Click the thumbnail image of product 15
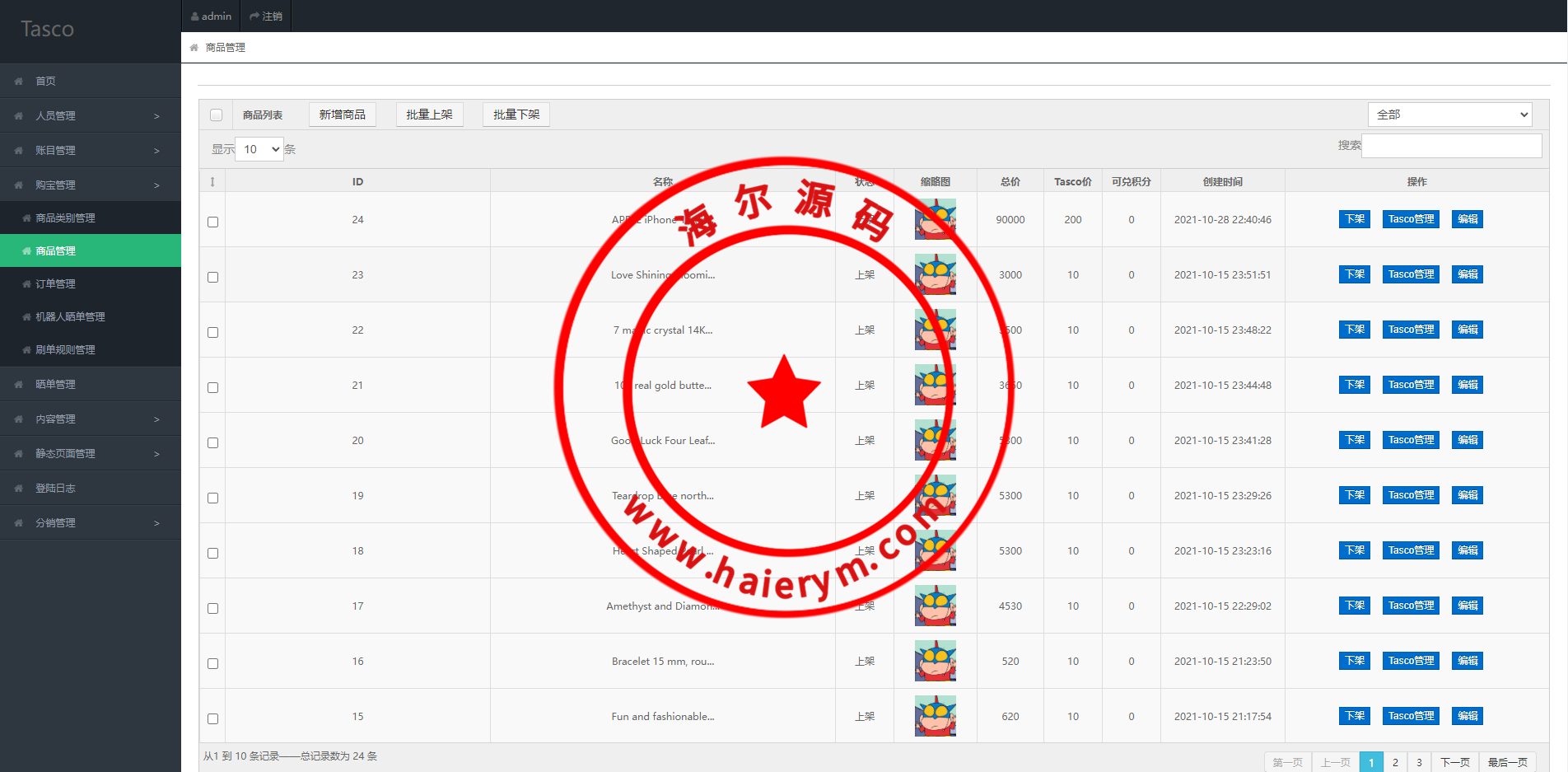Image resolution: width=1568 pixels, height=772 pixels. 935,716
